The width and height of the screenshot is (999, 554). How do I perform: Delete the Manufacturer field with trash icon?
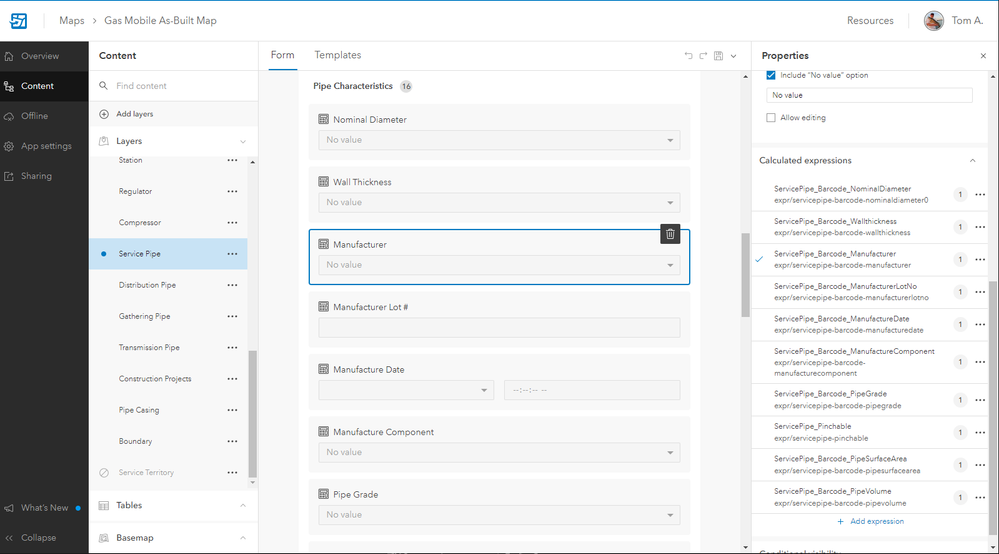[x=670, y=234]
